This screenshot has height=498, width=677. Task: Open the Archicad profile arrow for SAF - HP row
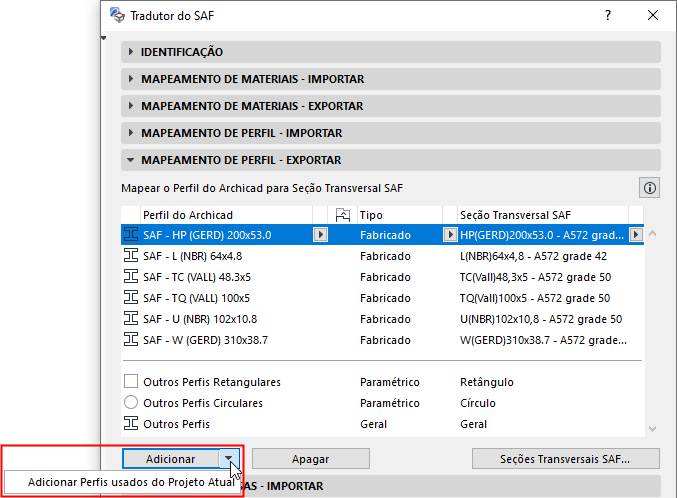coord(320,235)
